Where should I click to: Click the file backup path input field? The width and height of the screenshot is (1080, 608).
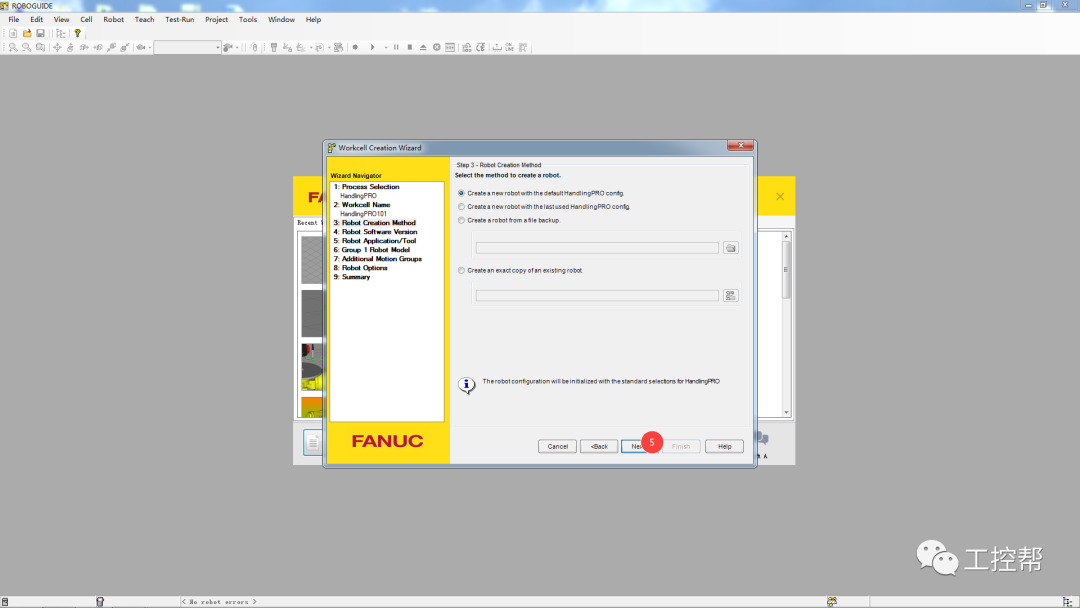[597, 248]
